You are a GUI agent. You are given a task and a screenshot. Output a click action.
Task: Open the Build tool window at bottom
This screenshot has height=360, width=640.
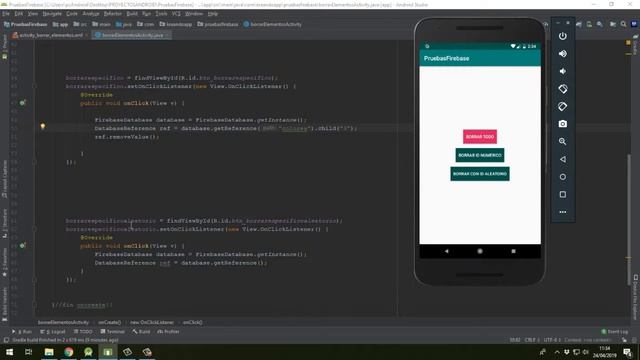coord(141,331)
